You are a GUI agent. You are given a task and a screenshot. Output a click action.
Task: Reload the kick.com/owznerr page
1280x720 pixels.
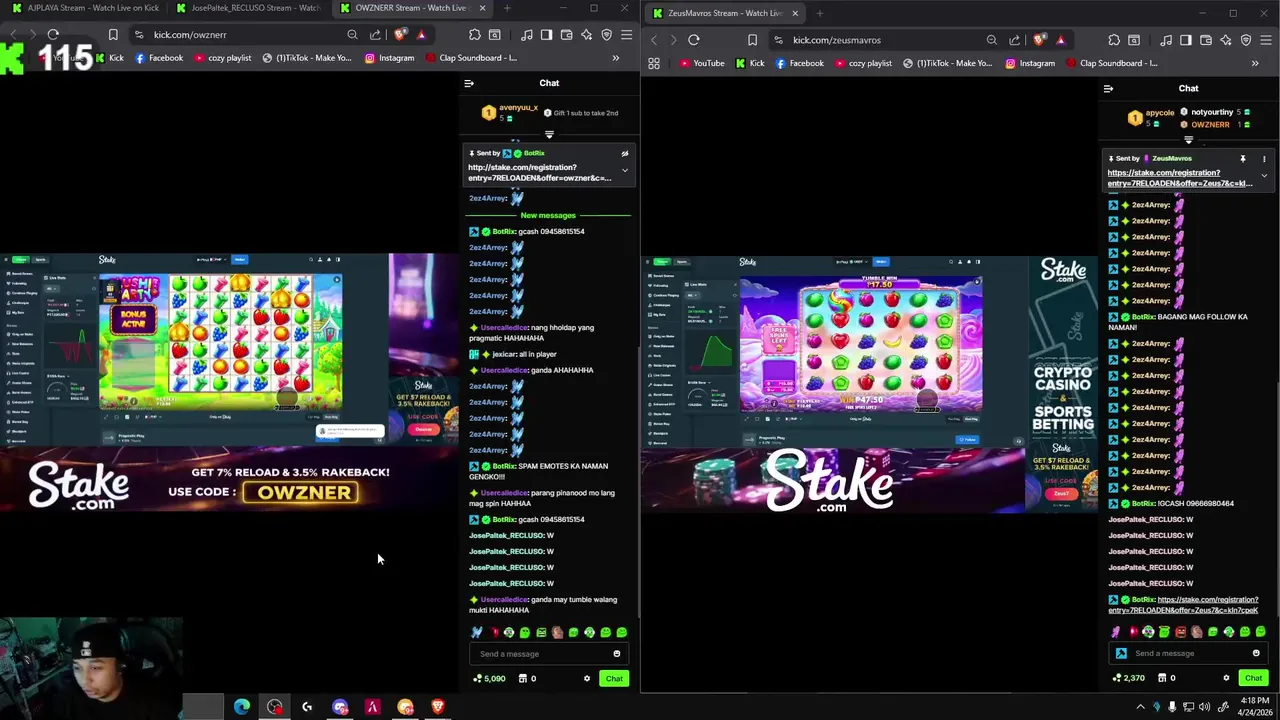point(53,34)
